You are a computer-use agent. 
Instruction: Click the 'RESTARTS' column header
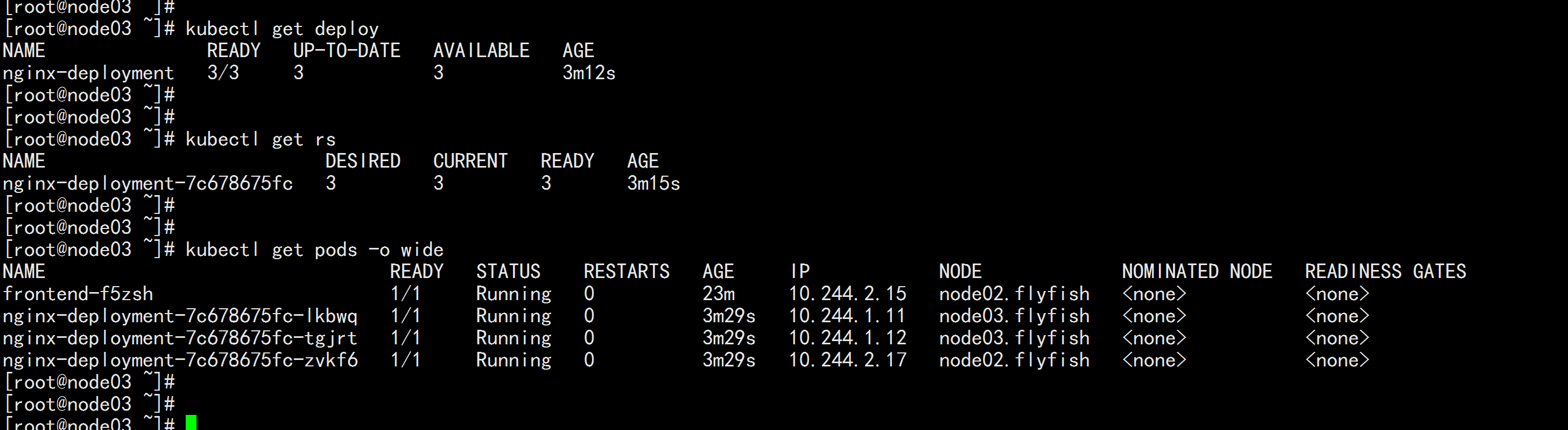point(627,271)
